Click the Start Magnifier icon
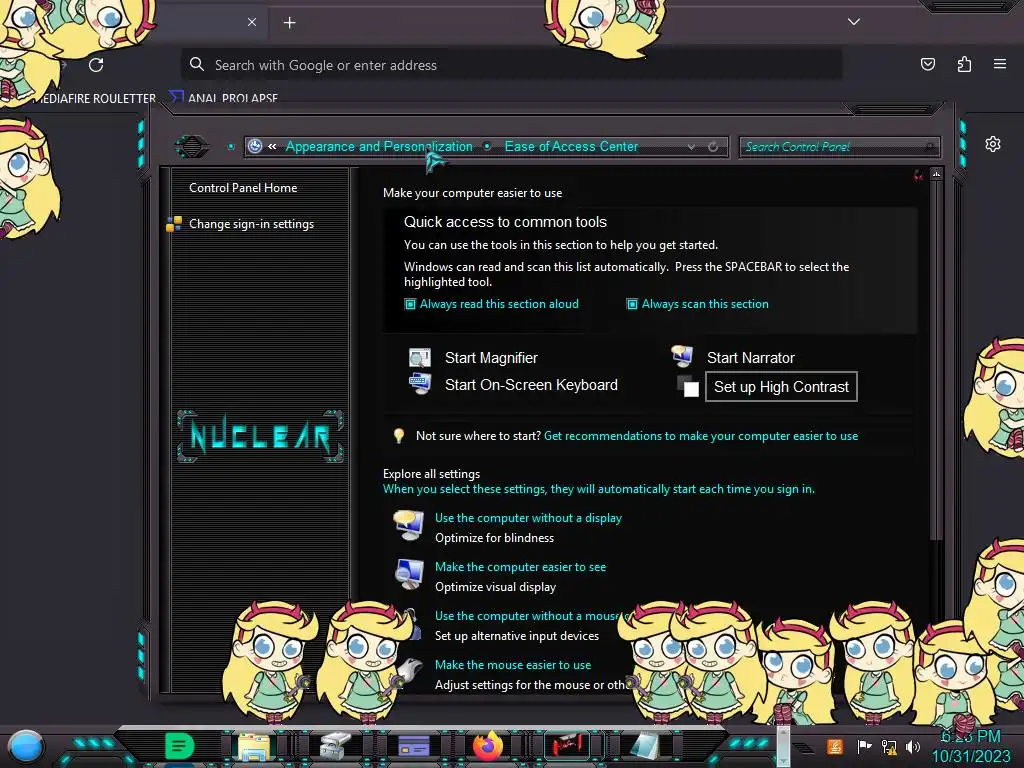 (420, 358)
